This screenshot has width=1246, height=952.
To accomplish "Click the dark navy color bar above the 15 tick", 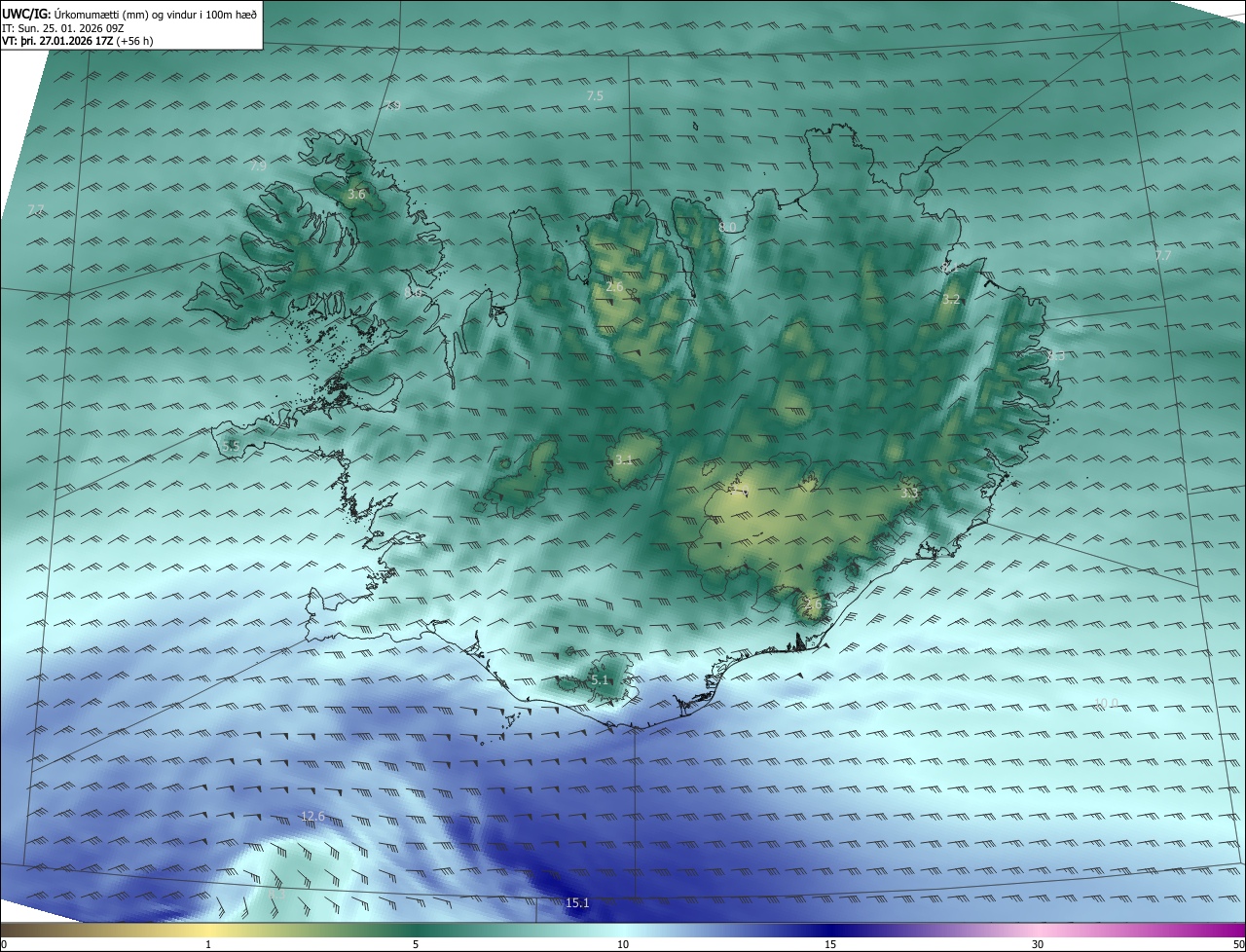I will [x=830, y=931].
